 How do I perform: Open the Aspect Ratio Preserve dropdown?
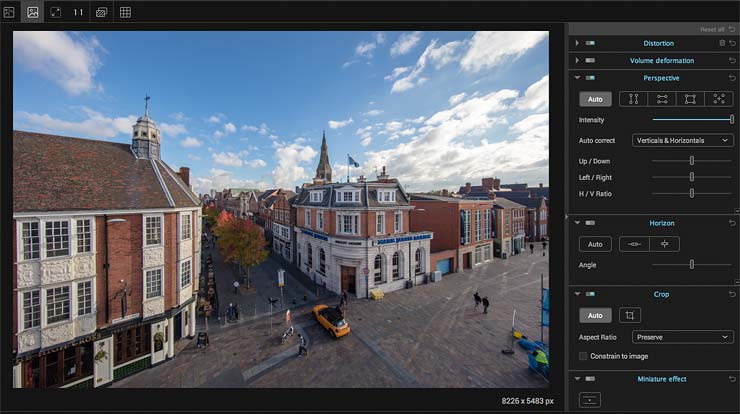click(x=682, y=337)
